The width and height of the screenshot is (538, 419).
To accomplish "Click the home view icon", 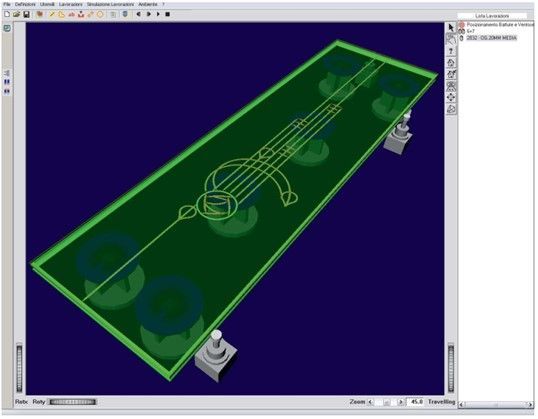I will 451,63.
